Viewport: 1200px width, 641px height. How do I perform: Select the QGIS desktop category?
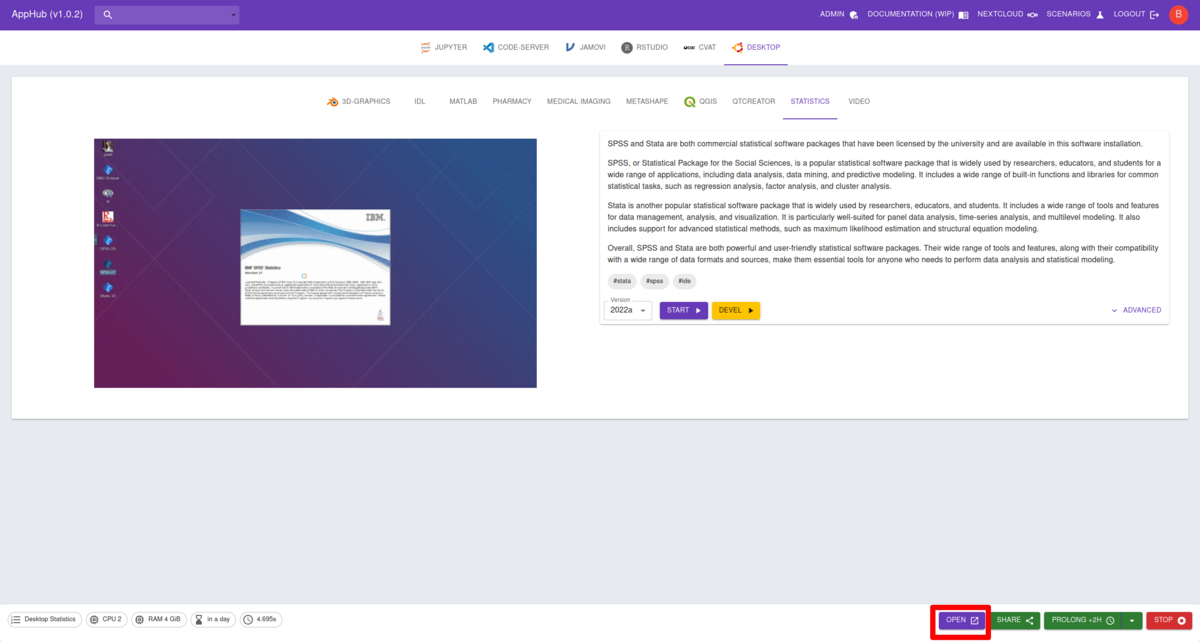701,102
